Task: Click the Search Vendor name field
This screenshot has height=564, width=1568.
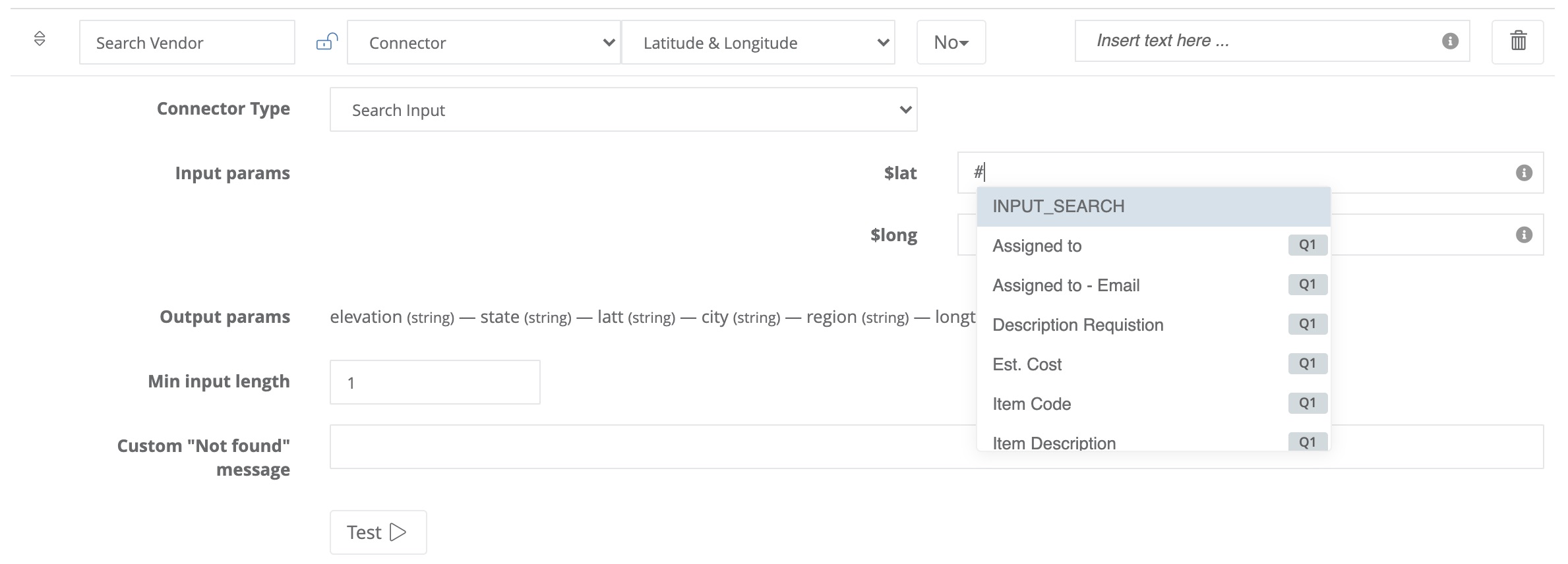Action: pyautogui.click(x=187, y=43)
